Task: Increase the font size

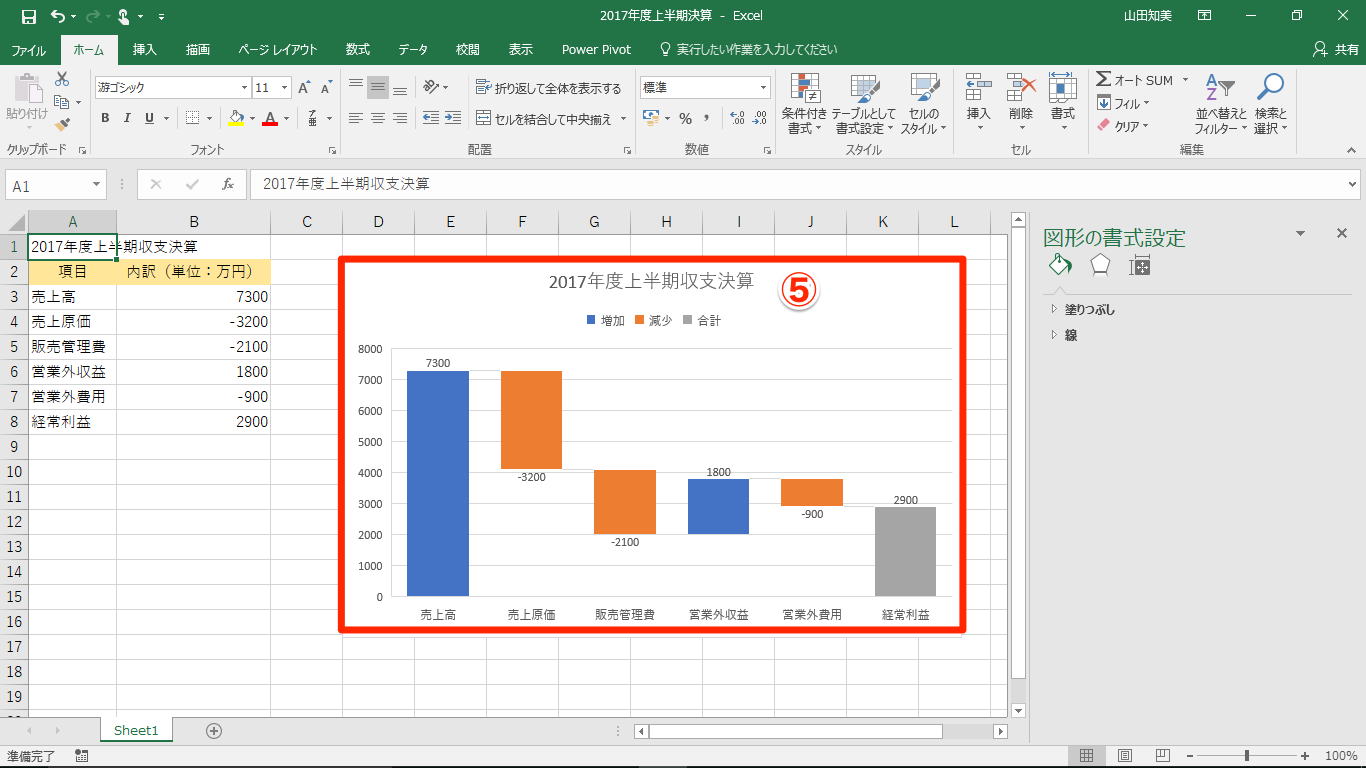Action: 304,88
